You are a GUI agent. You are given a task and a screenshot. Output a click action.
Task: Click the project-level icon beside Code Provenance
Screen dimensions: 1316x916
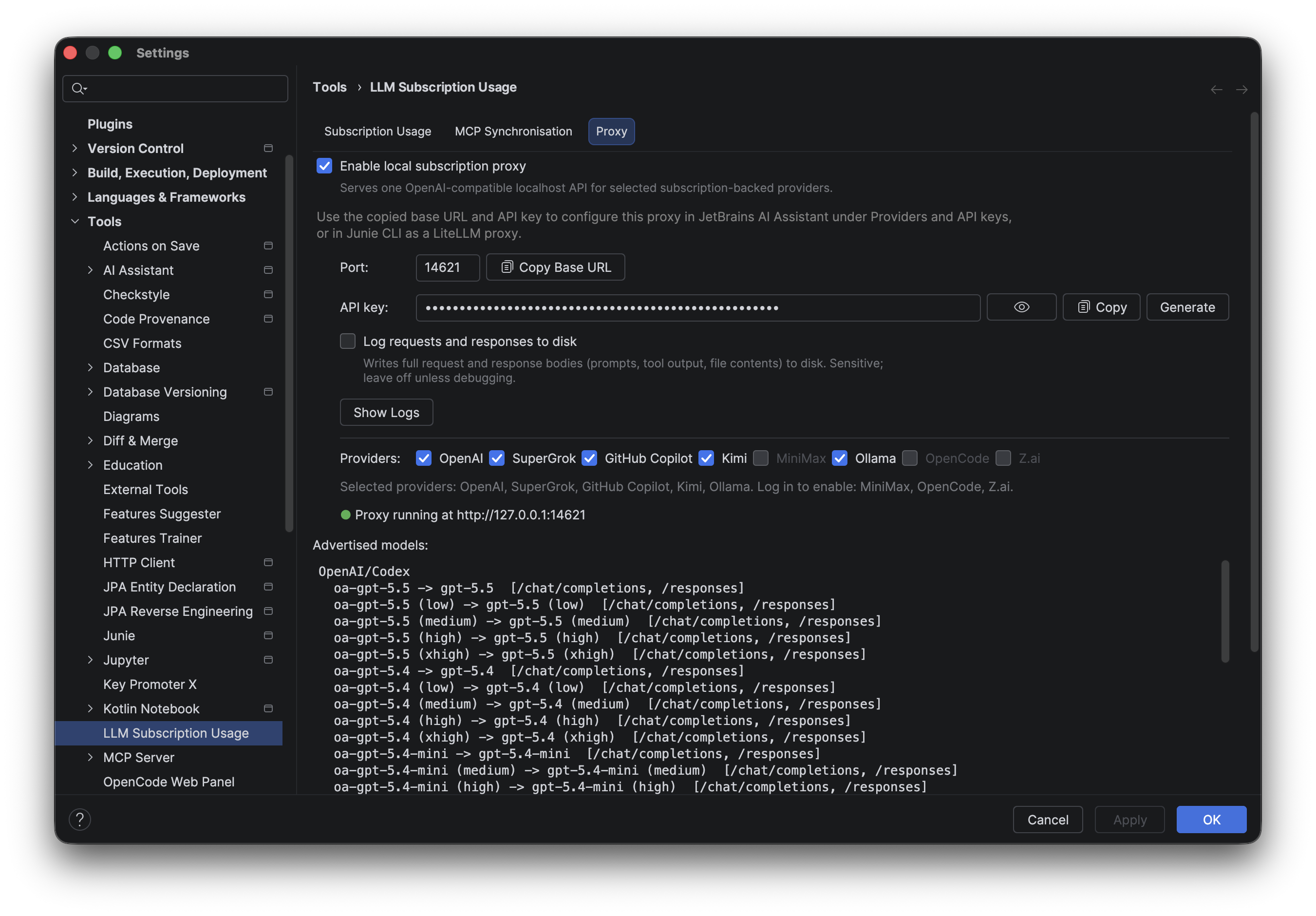tap(268, 319)
